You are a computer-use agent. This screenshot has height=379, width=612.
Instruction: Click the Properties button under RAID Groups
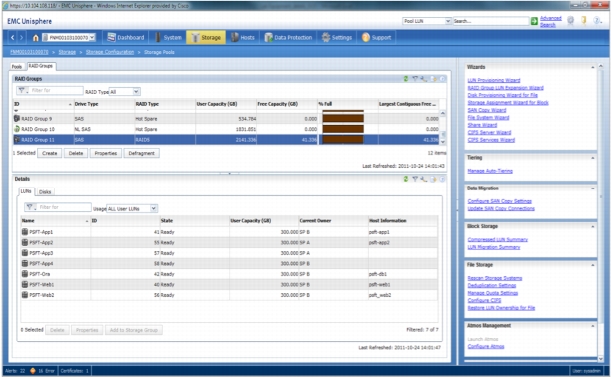pos(106,153)
